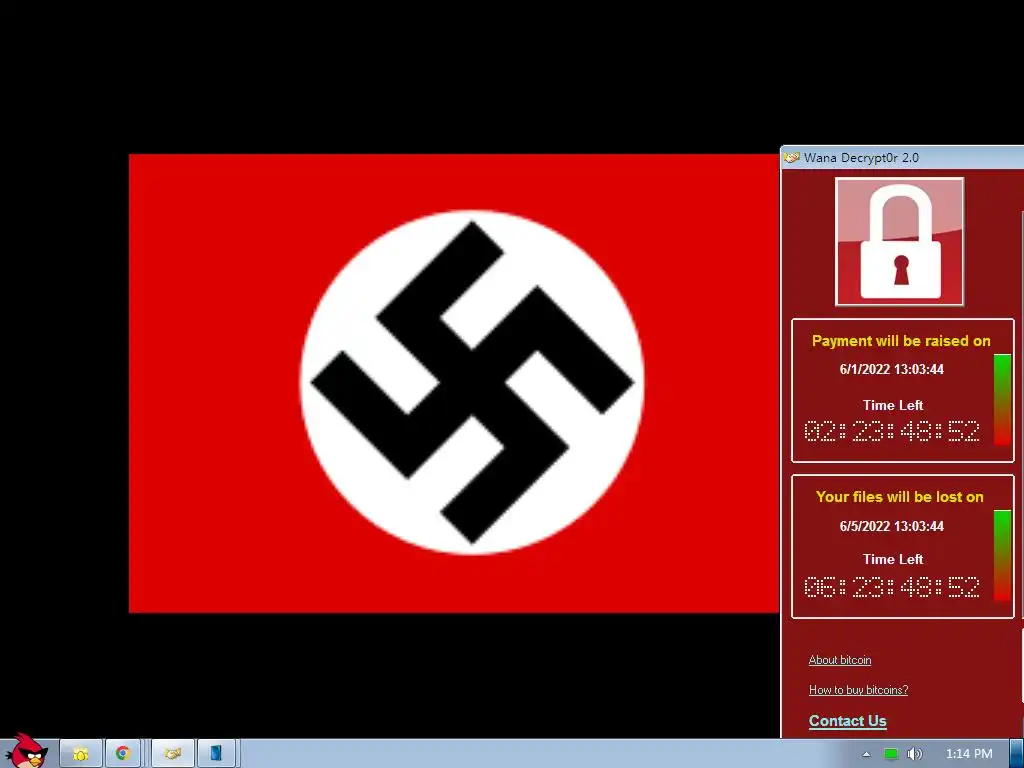This screenshot has width=1024, height=768.
Task: Click the "Your files will be lost on" heading
Action: (x=900, y=497)
